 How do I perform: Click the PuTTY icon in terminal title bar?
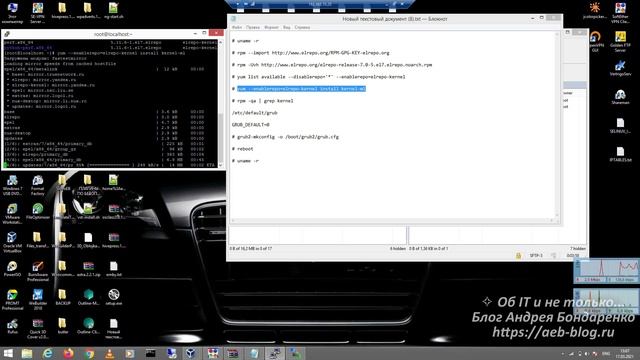point(7,34)
